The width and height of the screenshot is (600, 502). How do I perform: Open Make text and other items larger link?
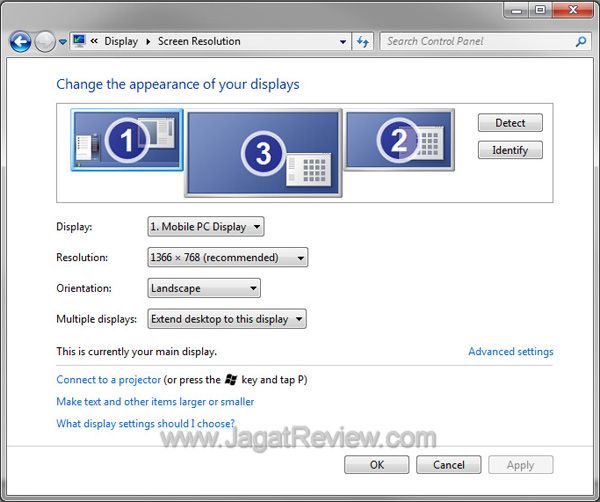pos(155,402)
